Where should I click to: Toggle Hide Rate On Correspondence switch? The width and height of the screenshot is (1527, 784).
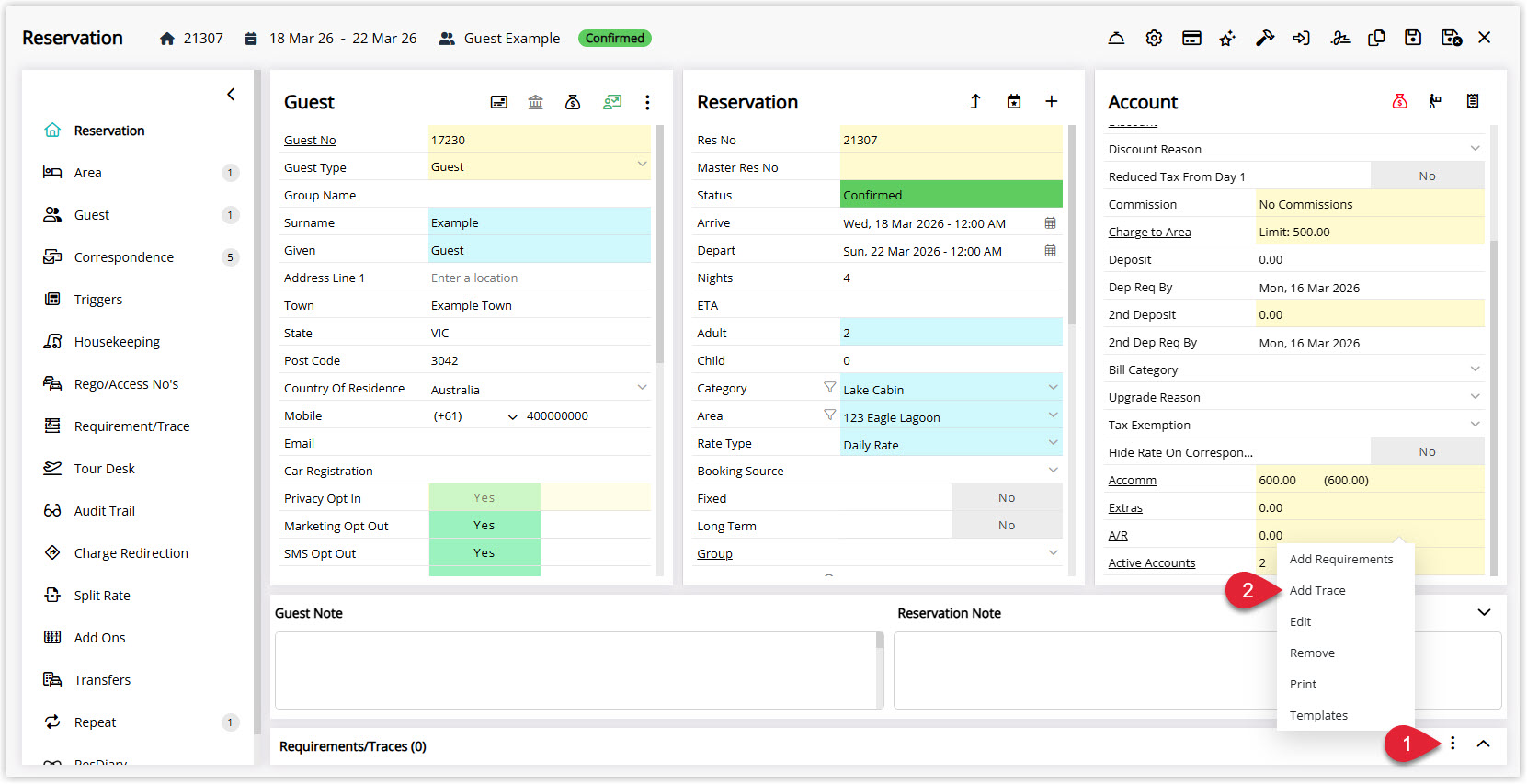(x=1427, y=451)
